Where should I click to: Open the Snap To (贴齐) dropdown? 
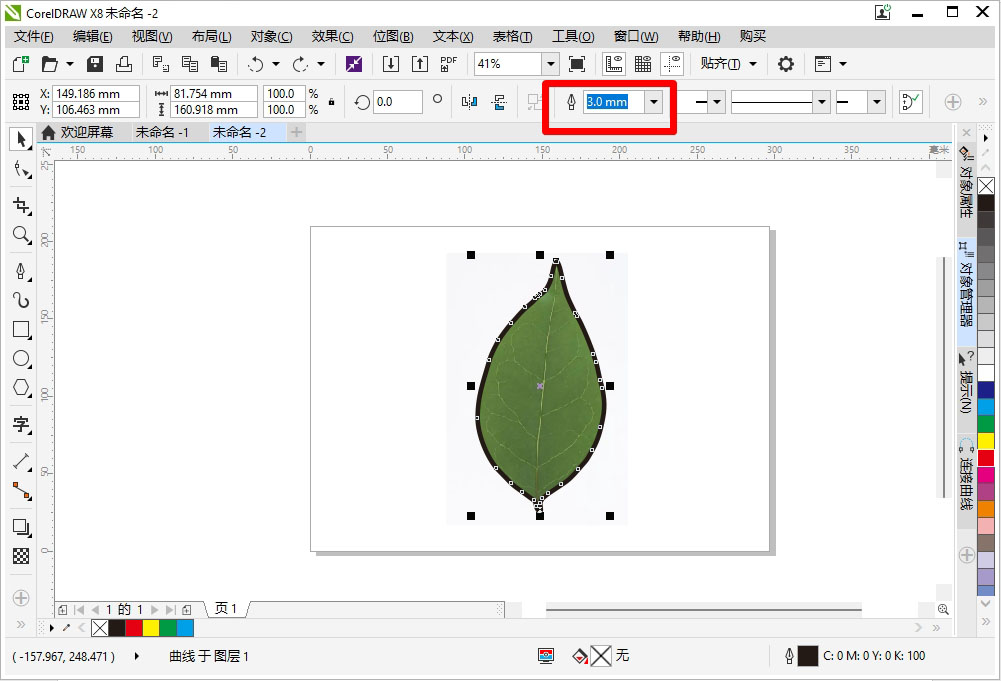click(x=728, y=64)
